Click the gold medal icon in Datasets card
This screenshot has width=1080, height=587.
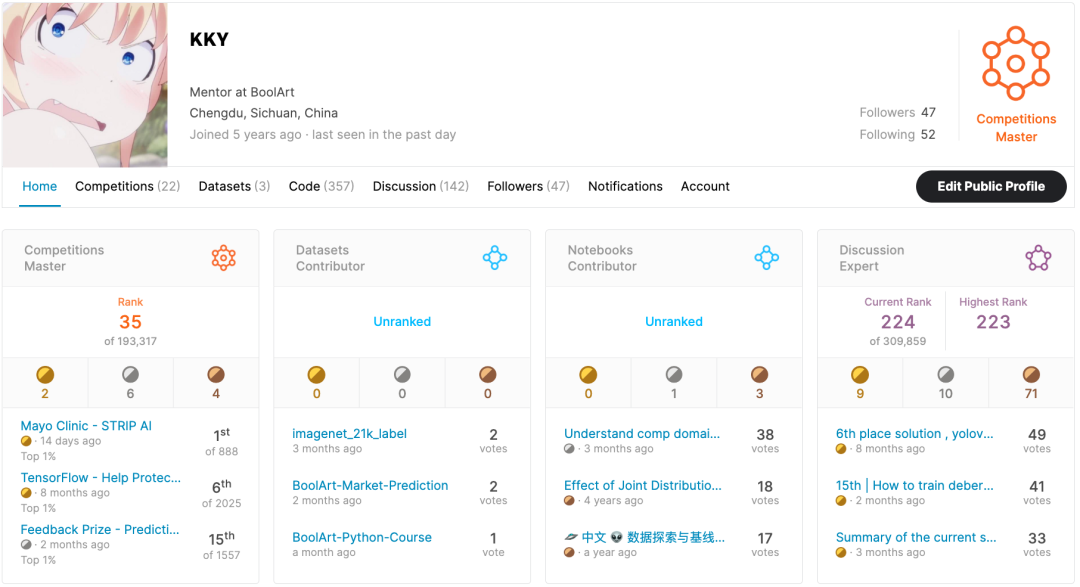(x=316, y=374)
